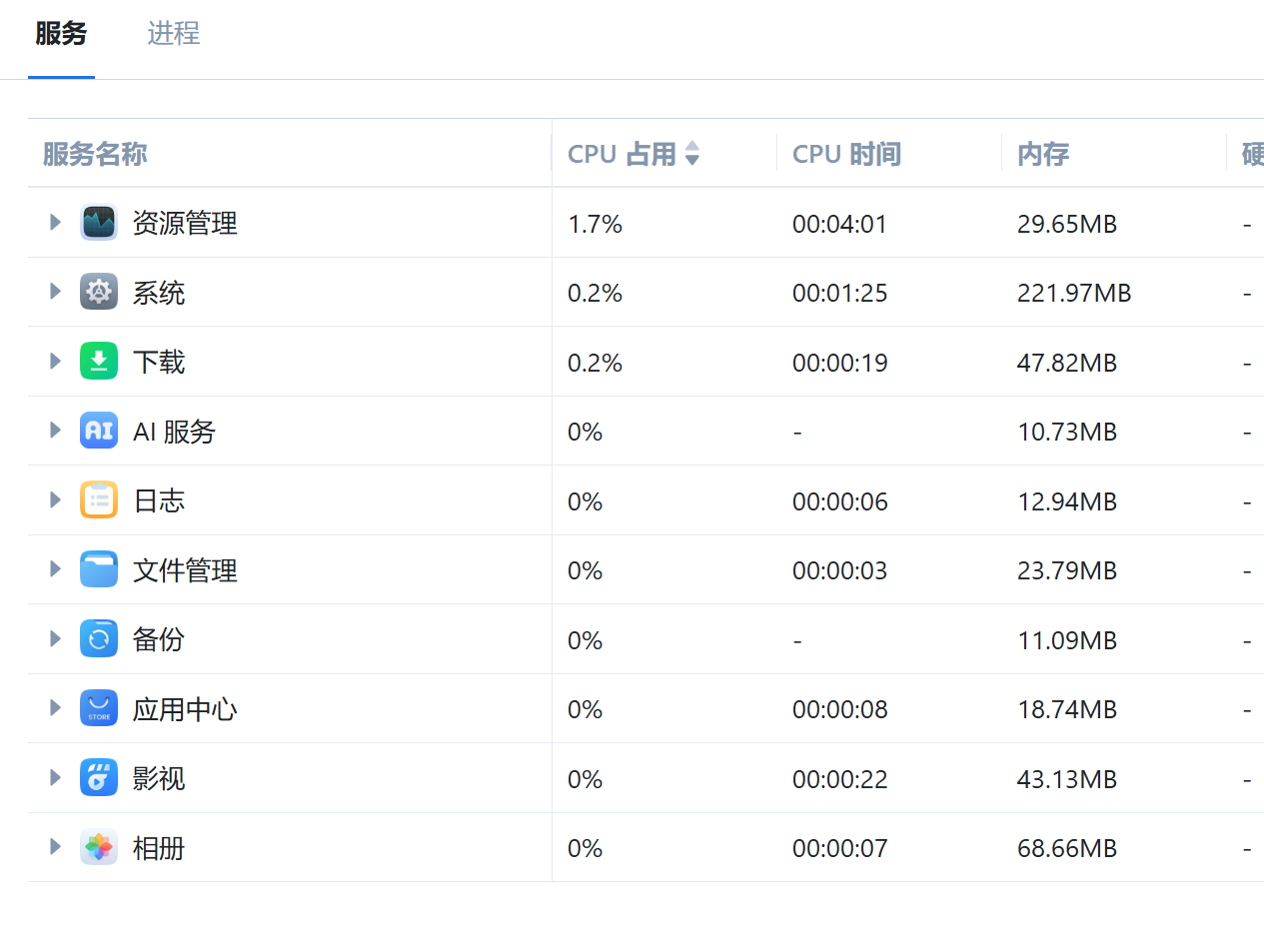The image size is (1264, 952).
Task: Expand the 资源管理 service row
Action: 56,223
